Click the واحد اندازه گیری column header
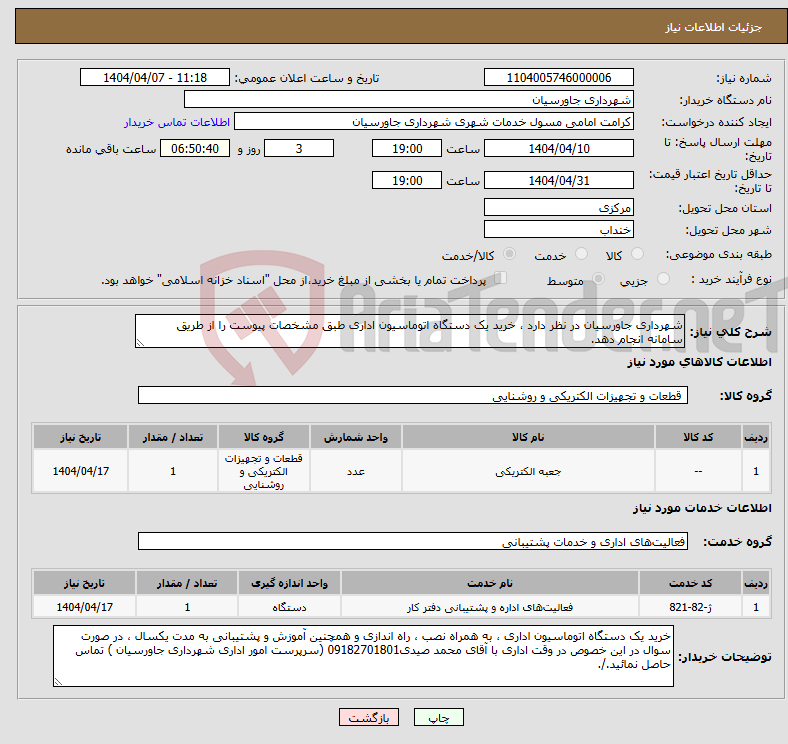 tap(289, 583)
